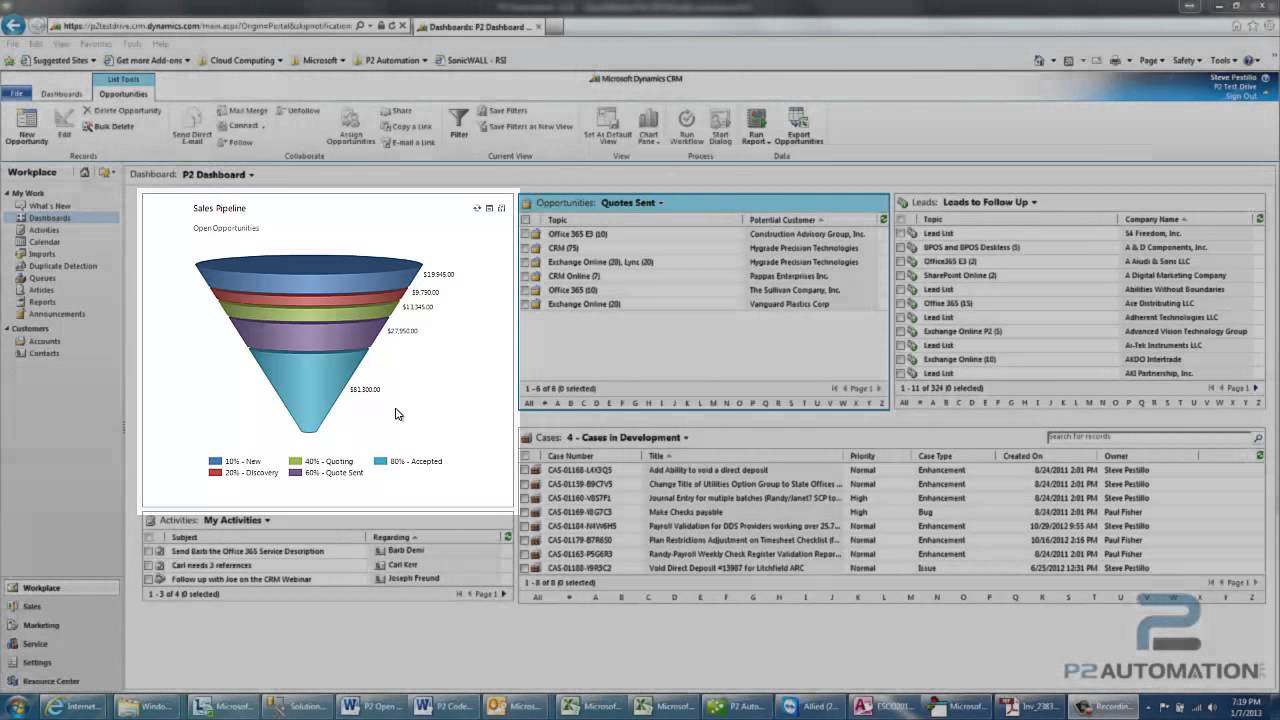Click the Unfollow ribbon button
This screenshot has width=1280, height=720.
click(298, 111)
